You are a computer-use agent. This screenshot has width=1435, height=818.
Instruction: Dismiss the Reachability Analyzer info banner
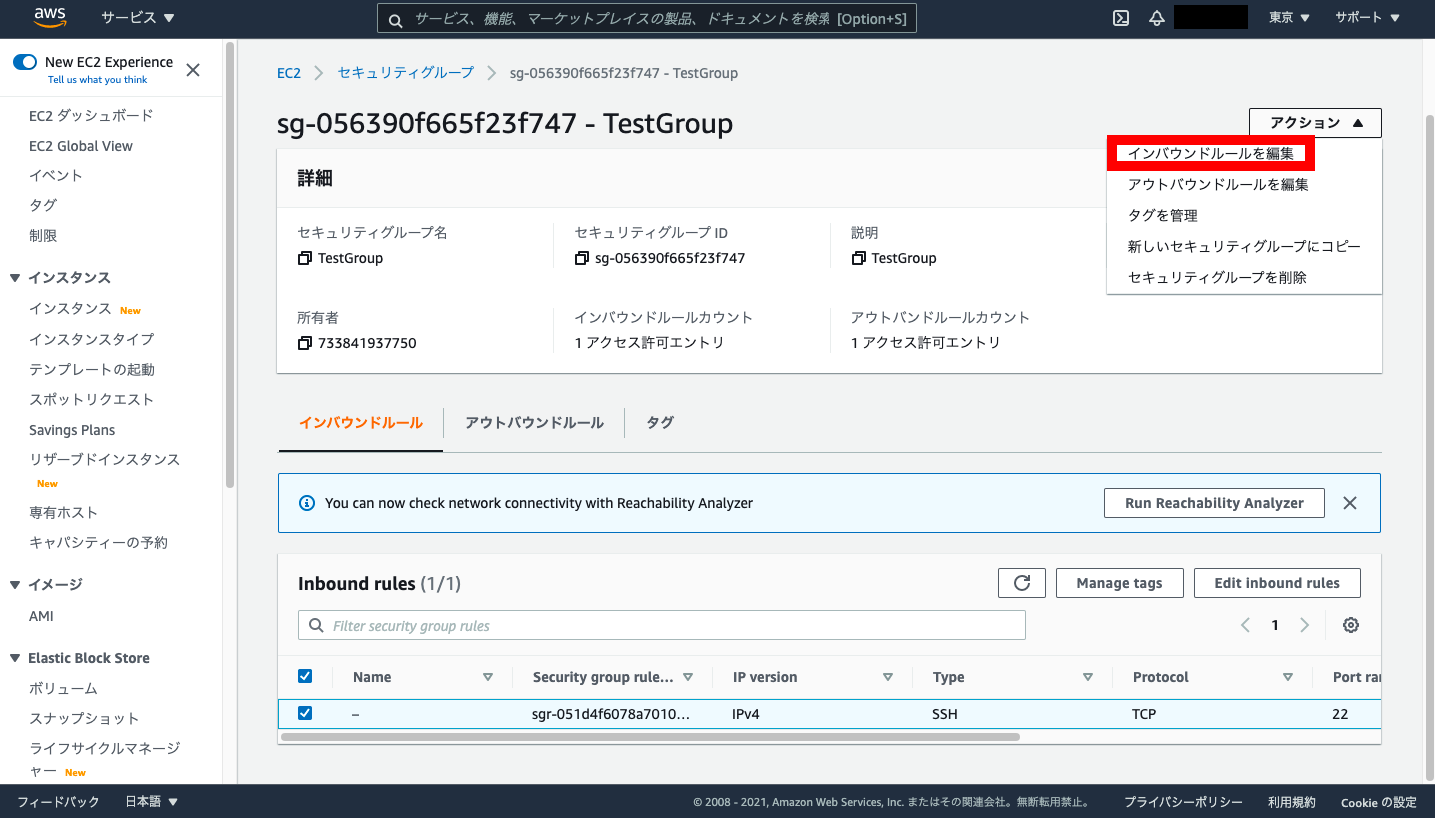1350,503
